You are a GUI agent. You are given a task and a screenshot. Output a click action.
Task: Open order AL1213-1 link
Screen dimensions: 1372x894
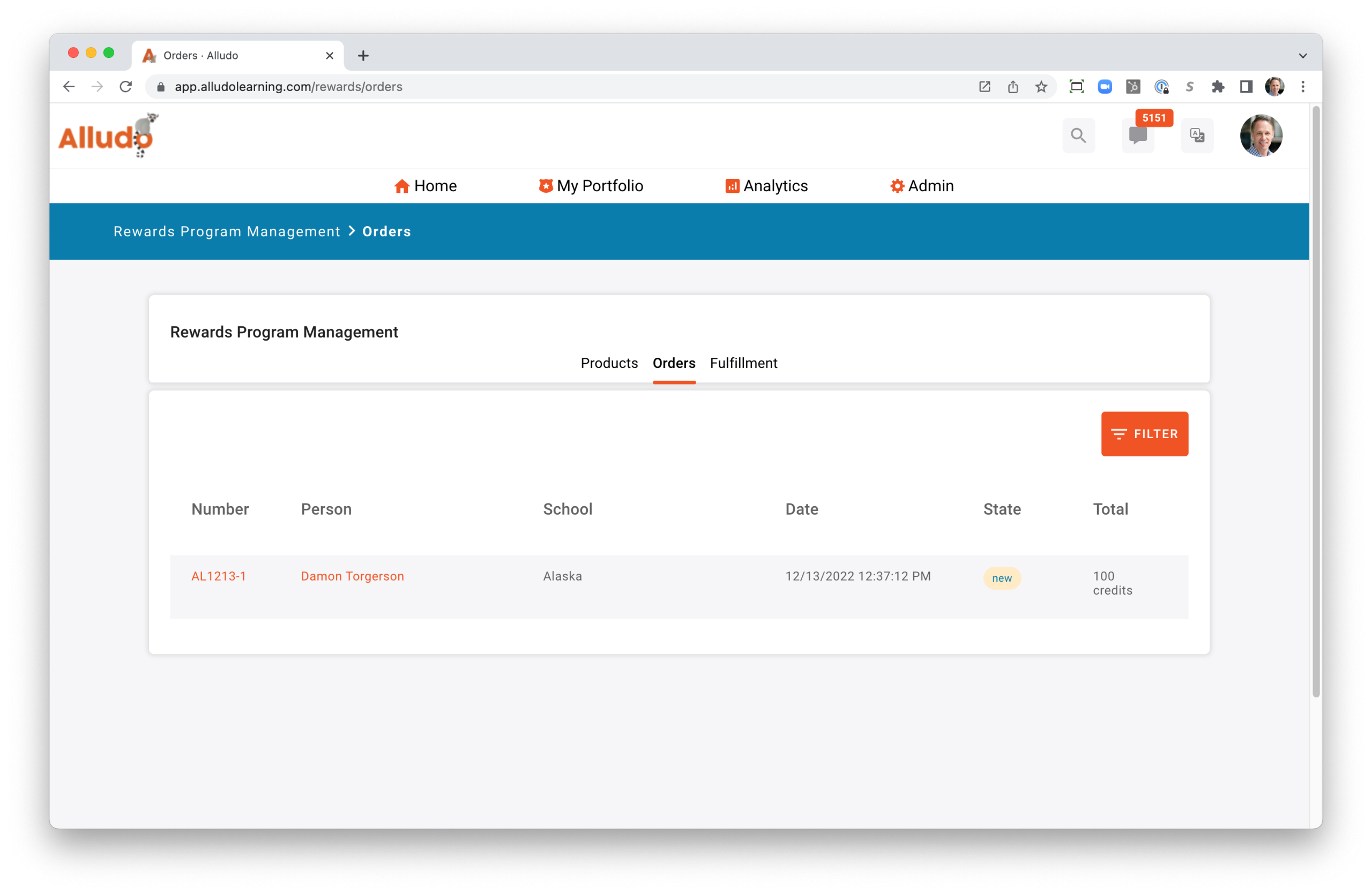[219, 576]
